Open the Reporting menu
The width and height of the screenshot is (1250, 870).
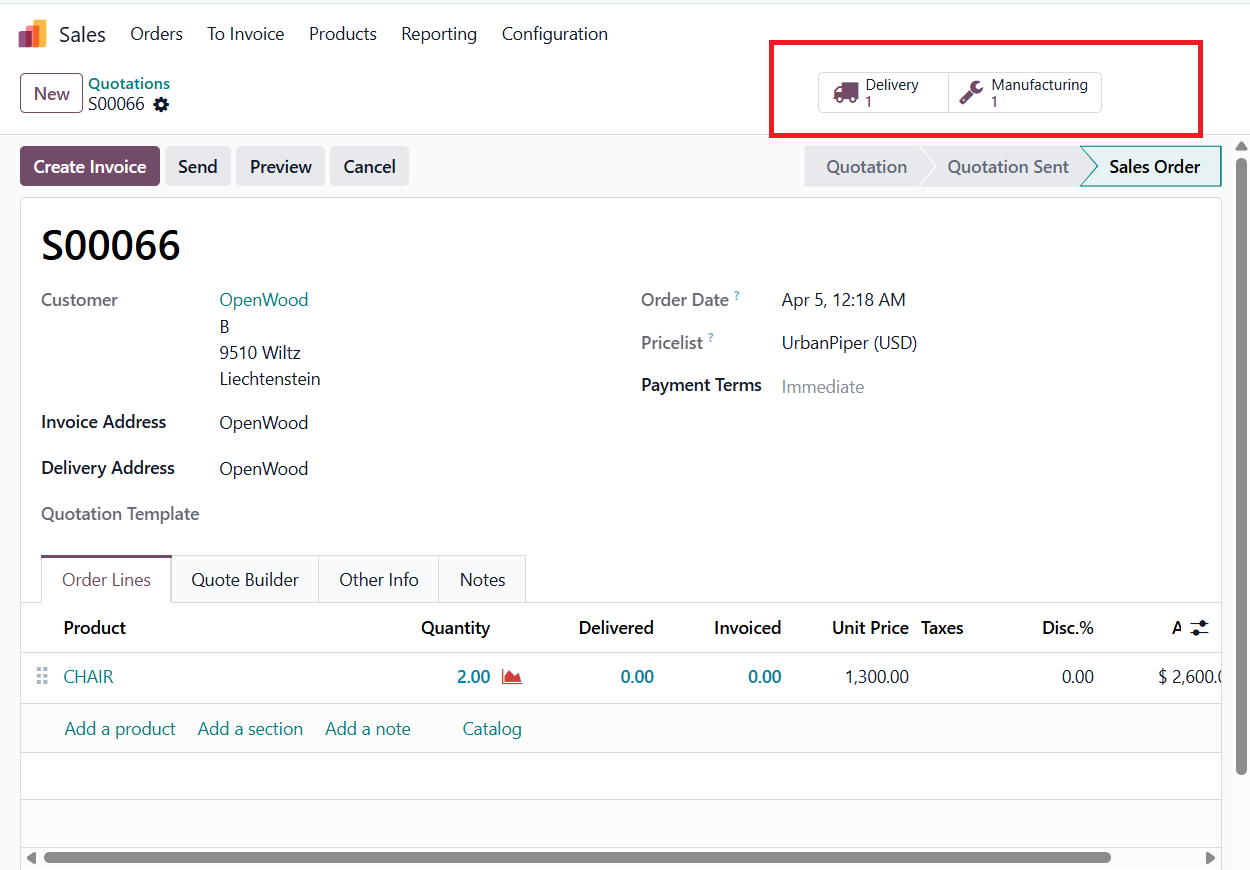[x=439, y=34]
